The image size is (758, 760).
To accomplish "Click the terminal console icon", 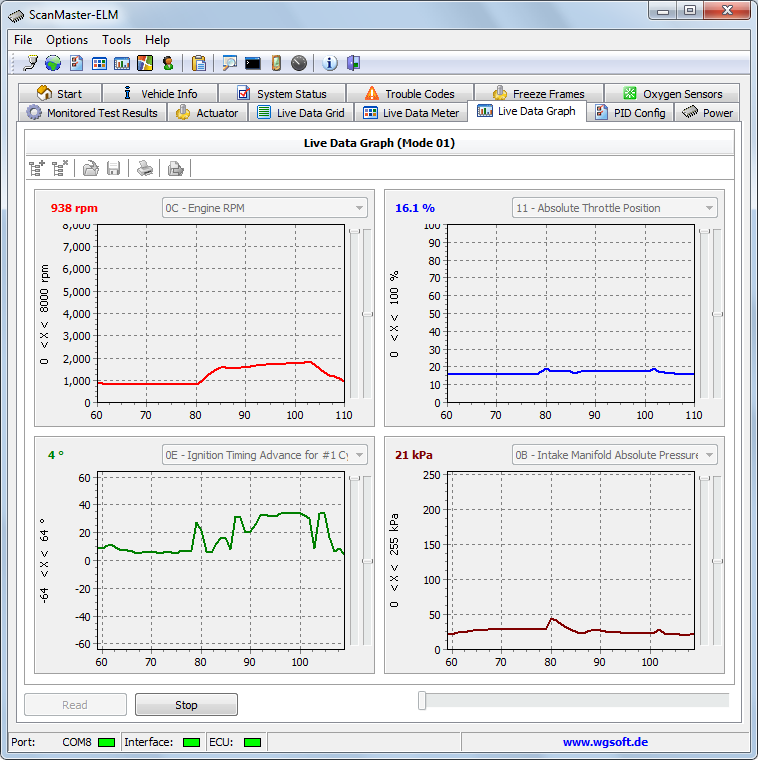I will pyautogui.click(x=253, y=63).
